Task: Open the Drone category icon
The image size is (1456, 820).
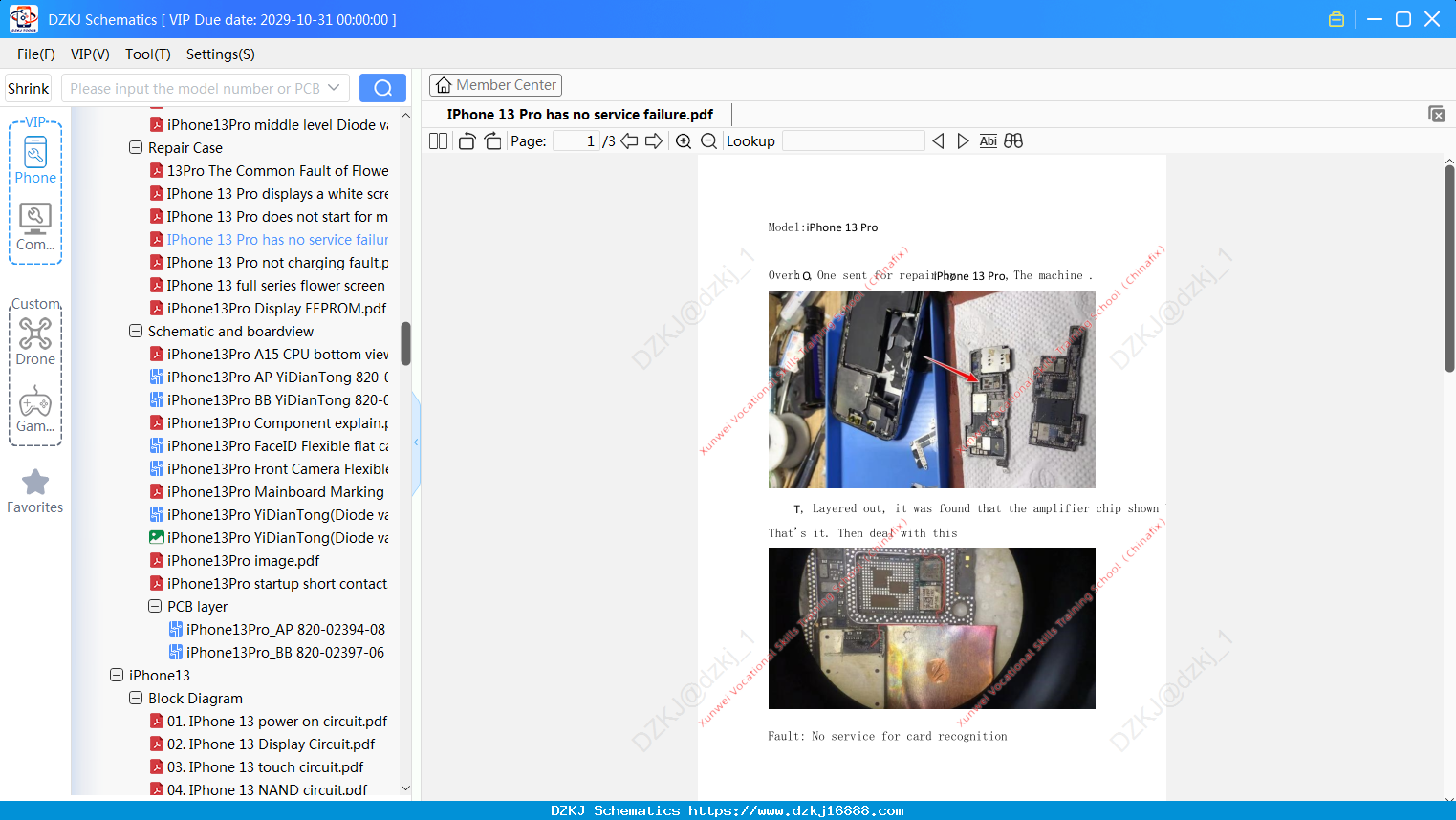Action: (35, 341)
